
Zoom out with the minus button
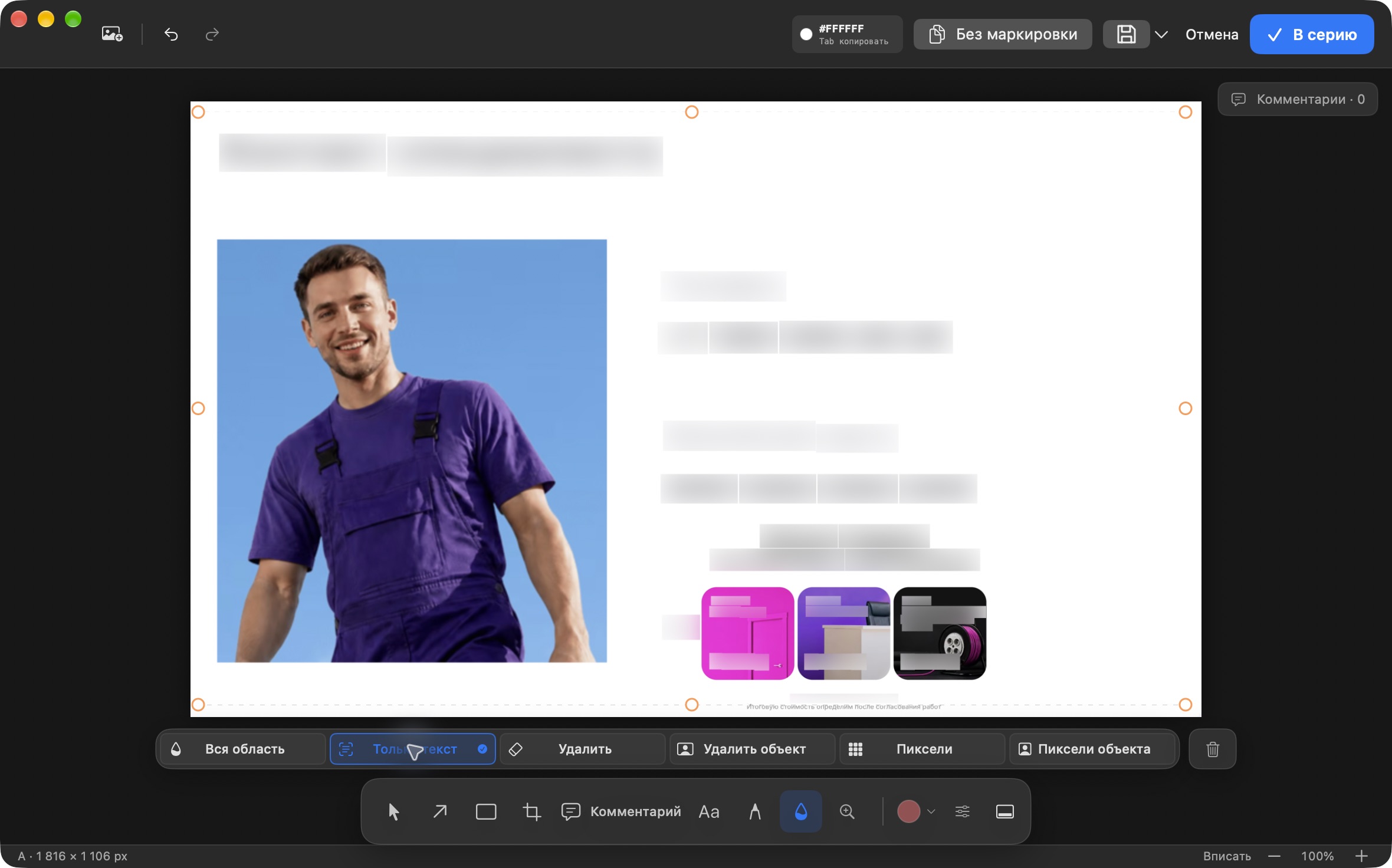point(1274,856)
